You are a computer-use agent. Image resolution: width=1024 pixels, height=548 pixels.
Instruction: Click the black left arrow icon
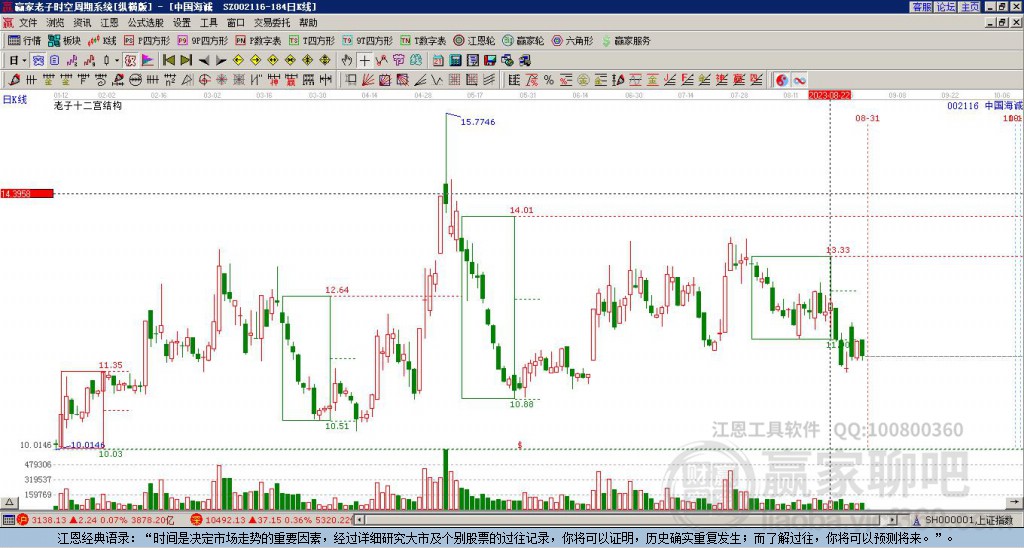pyautogui.click(x=203, y=61)
